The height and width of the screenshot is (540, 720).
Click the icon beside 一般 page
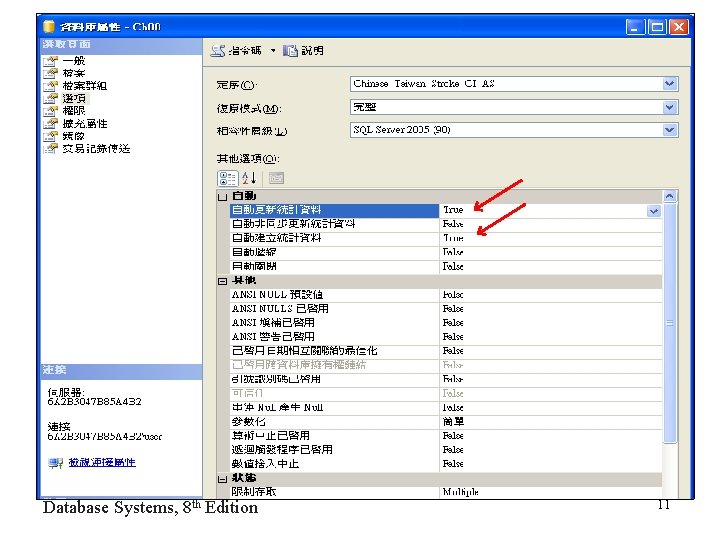coord(51,61)
